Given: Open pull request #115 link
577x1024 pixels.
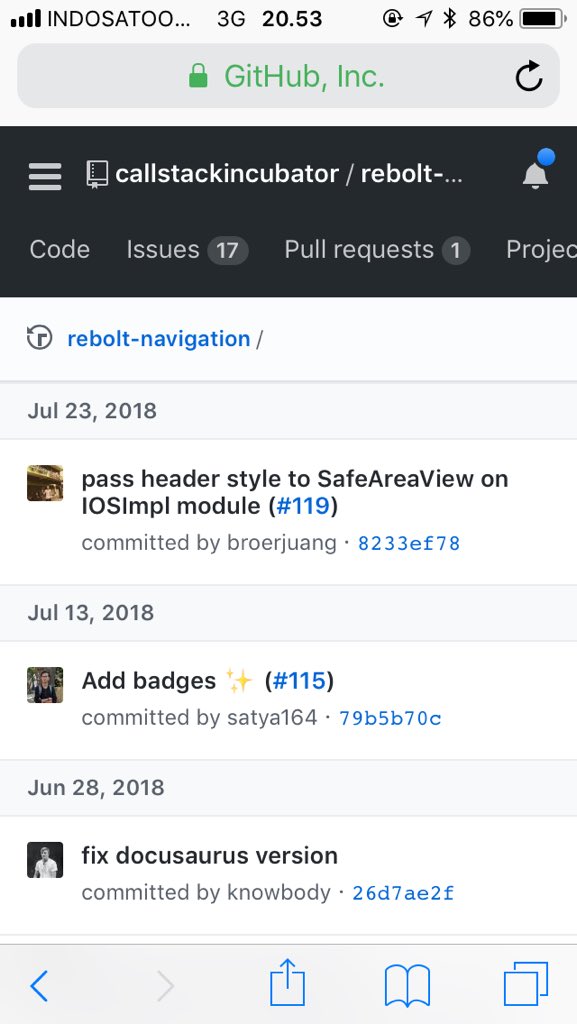Looking at the screenshot, I should pos(299,681).
